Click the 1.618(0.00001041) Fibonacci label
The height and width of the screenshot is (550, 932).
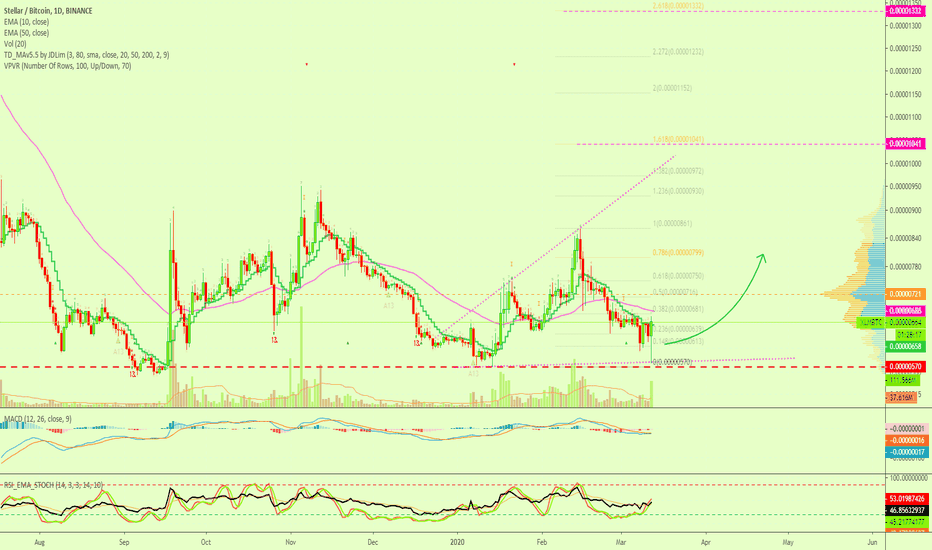coord(678,140)
